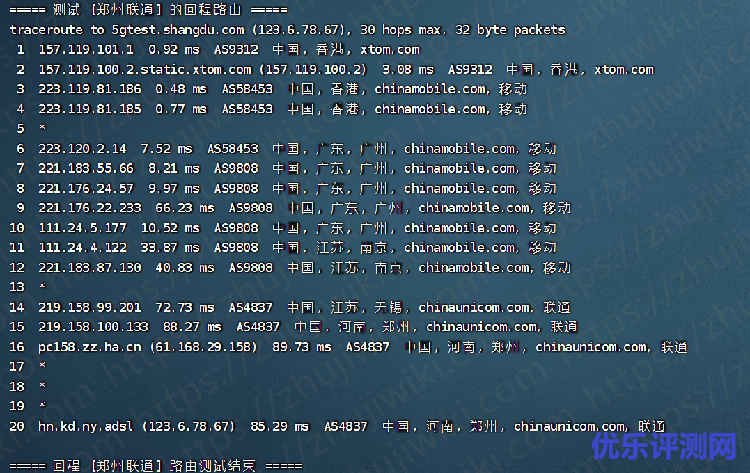The width and height of the screenshot is (750, 473).
Task: Click chinaunicom.com in the hop 14 row
Action: 474,308
